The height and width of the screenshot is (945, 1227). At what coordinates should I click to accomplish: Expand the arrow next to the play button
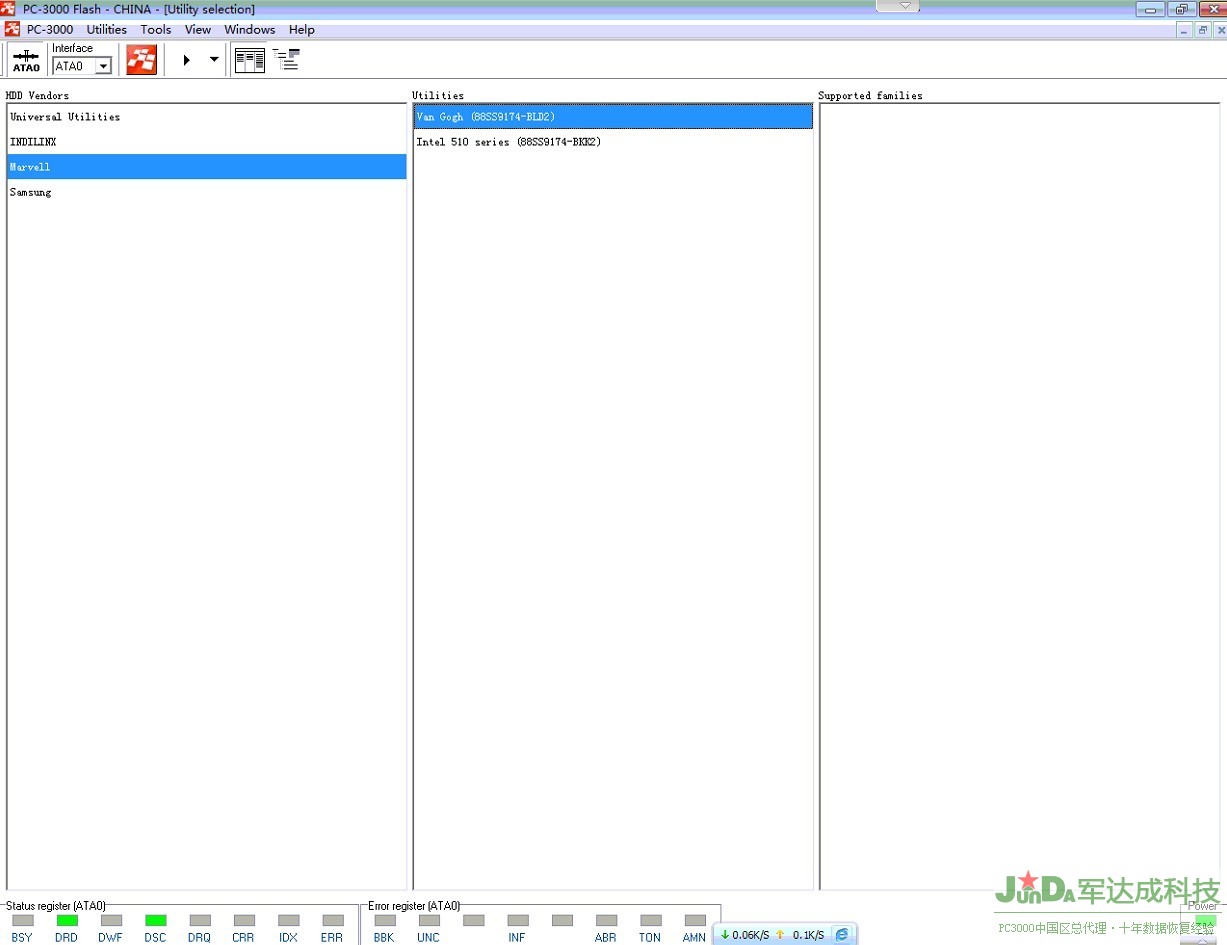coord(214,60)
